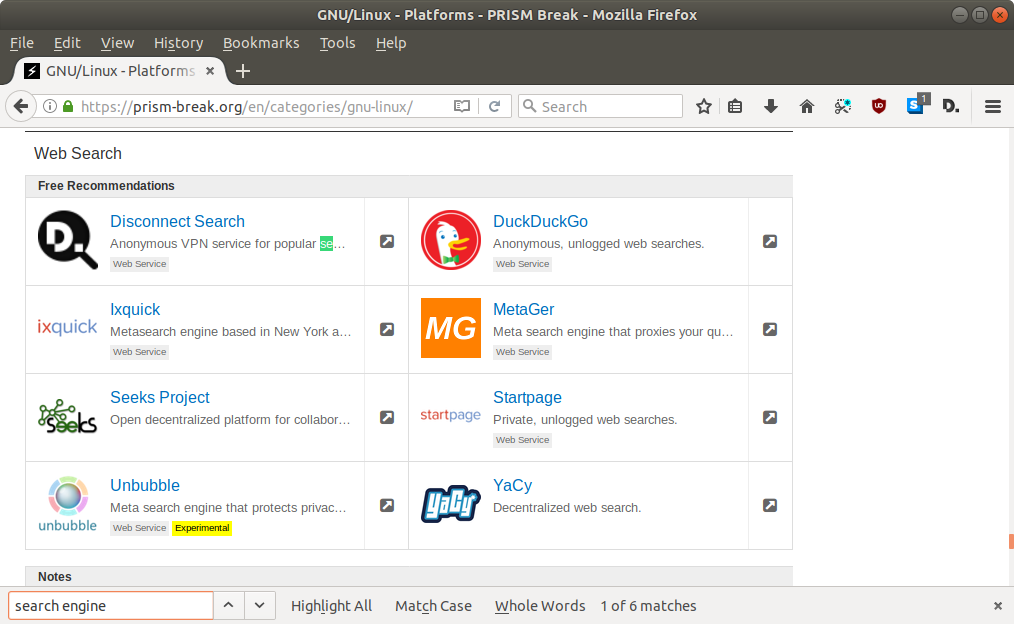Click the sparkle extension icon next to home
The width and height of the screenshot is (1014, 624).
(842, 106)
